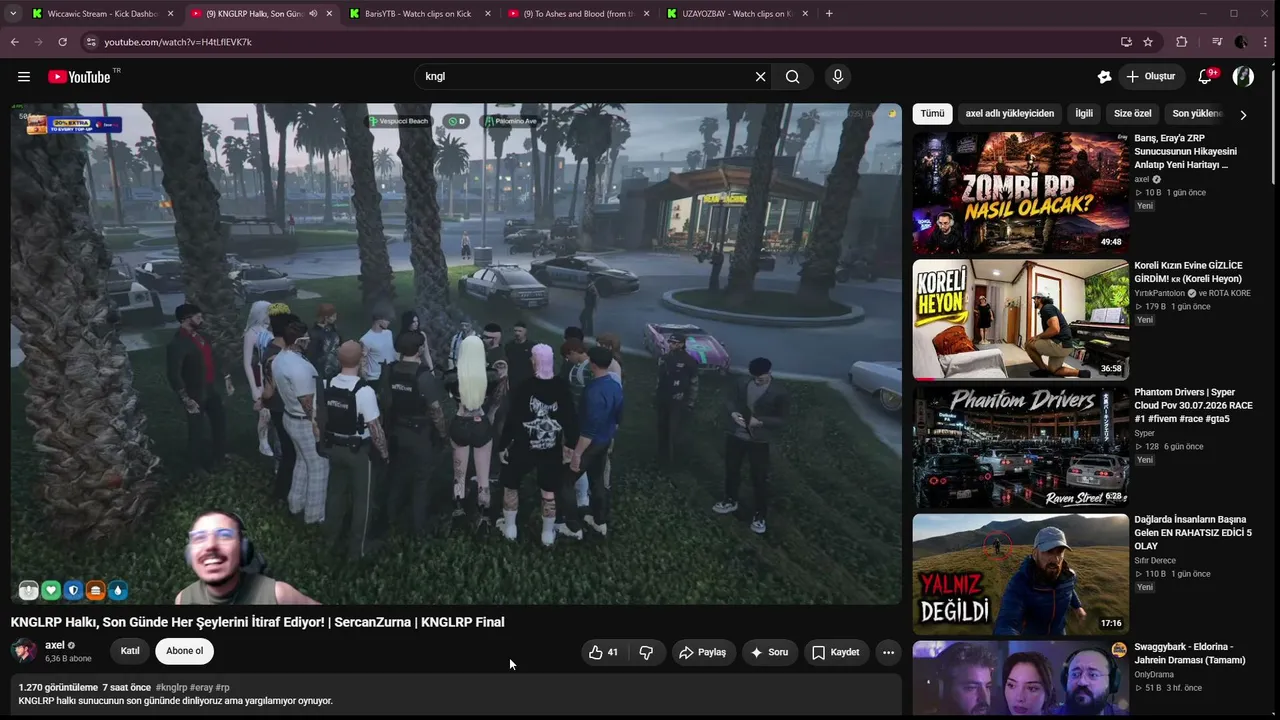This screenshot has width=1280, height=720.
Task: Open the site info icon in address bar
Action: [x=90, y=42]
